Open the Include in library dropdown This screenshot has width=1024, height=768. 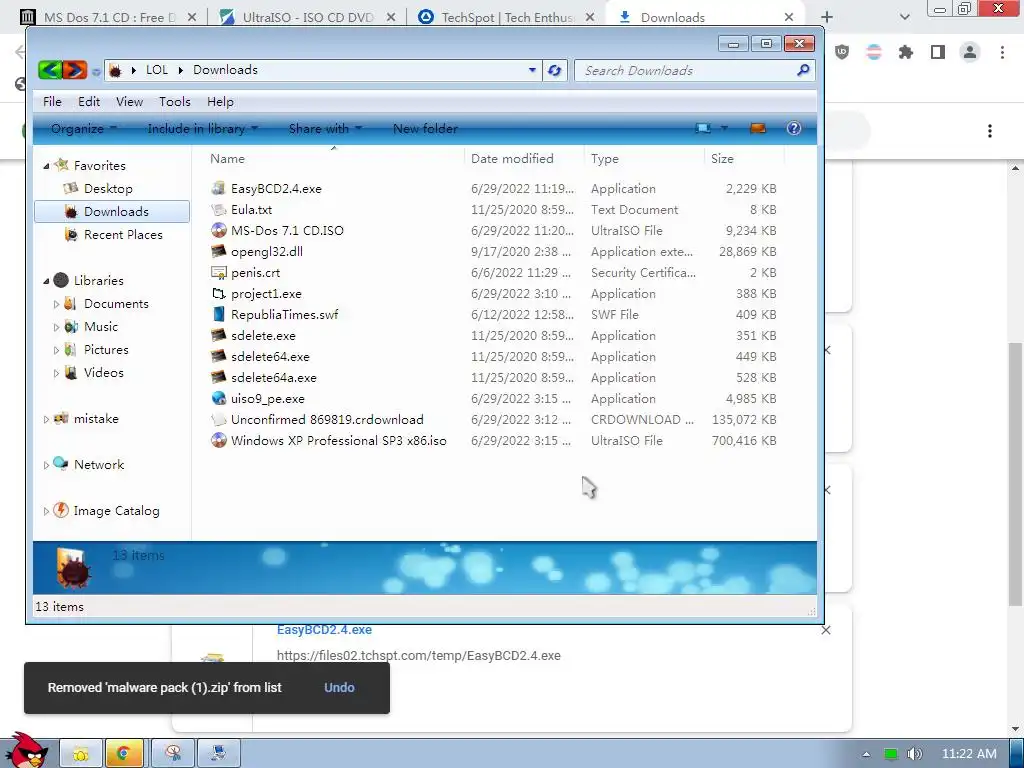click(x=202, y=129)
